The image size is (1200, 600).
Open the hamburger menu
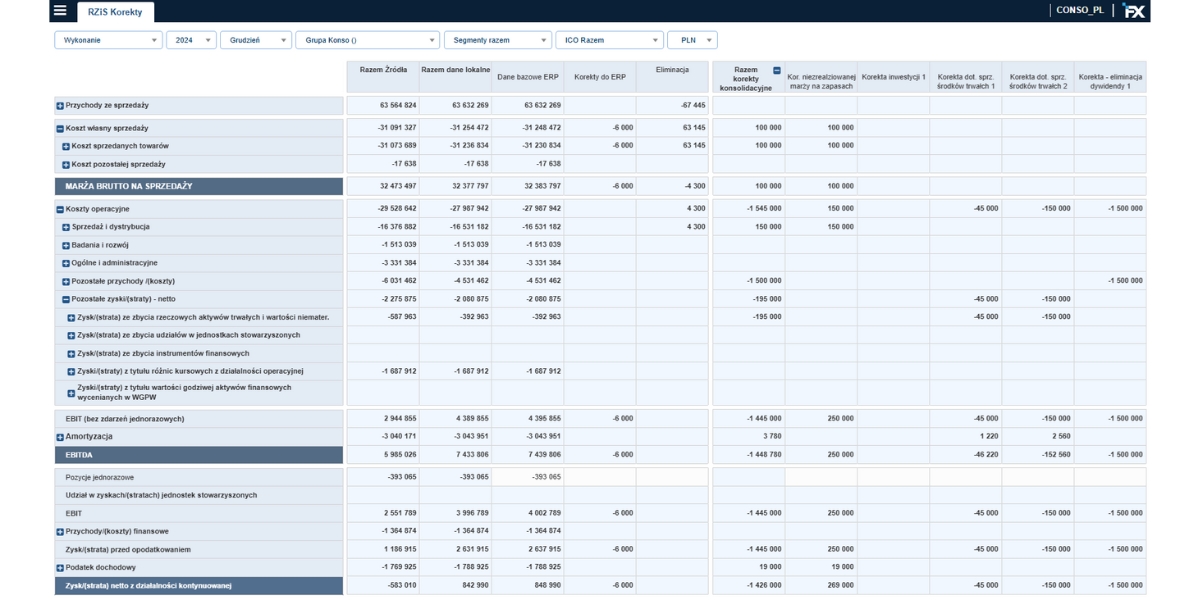pos(61,10)
